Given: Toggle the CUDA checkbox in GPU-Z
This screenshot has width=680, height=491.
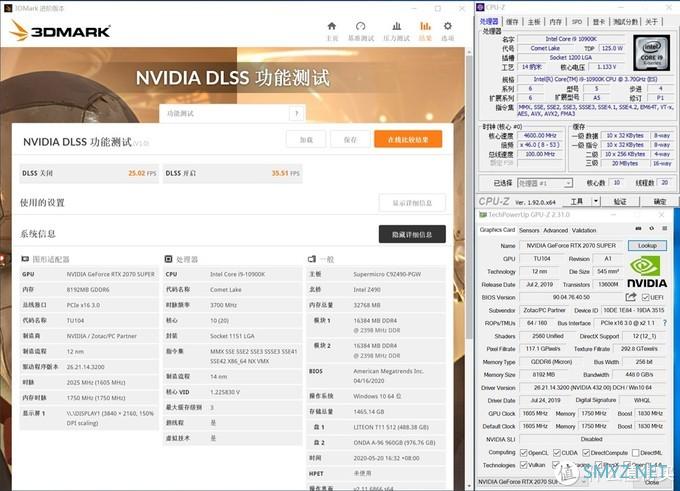Looking at the screenshot, I should [557, 453].
